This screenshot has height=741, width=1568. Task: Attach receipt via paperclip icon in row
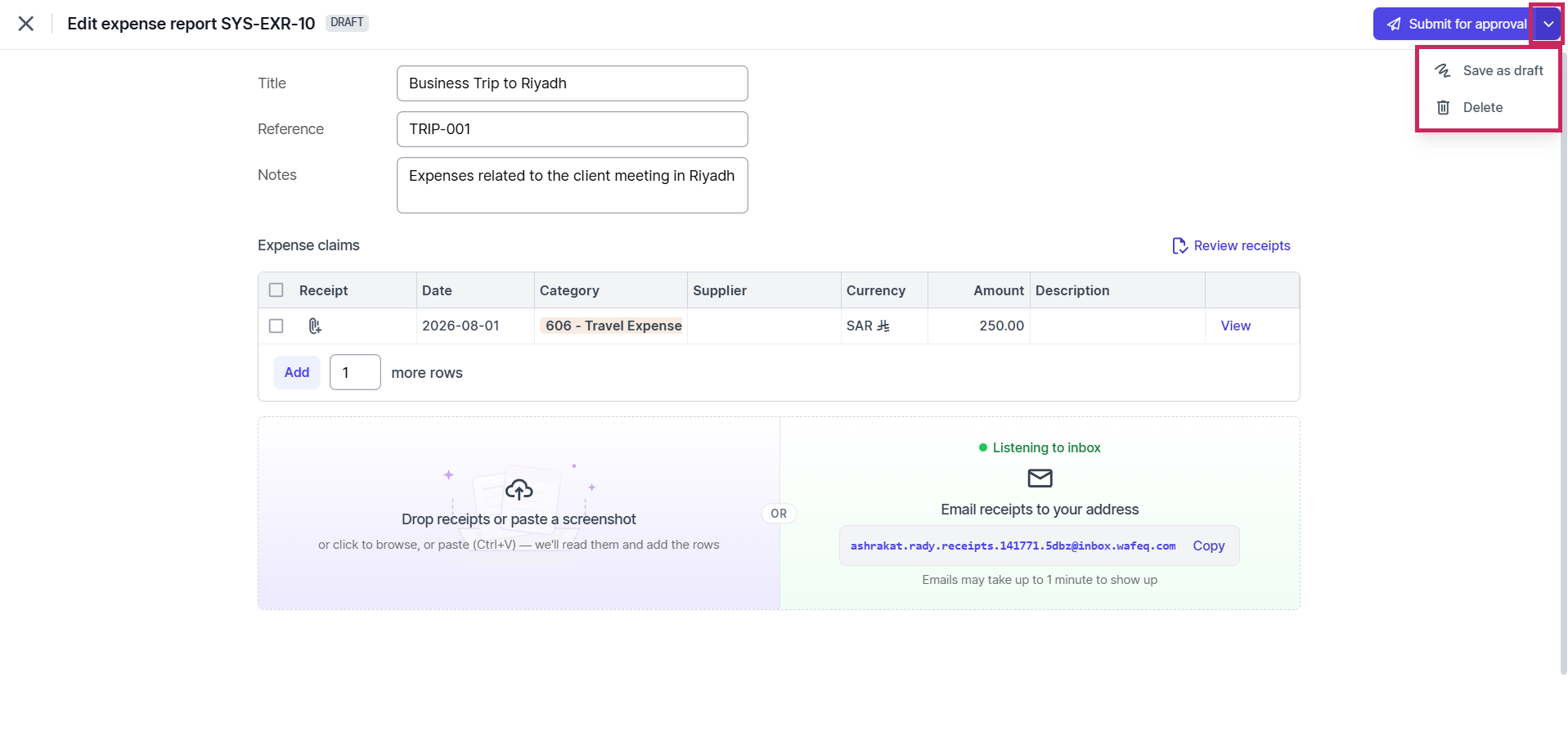[315, 326]
